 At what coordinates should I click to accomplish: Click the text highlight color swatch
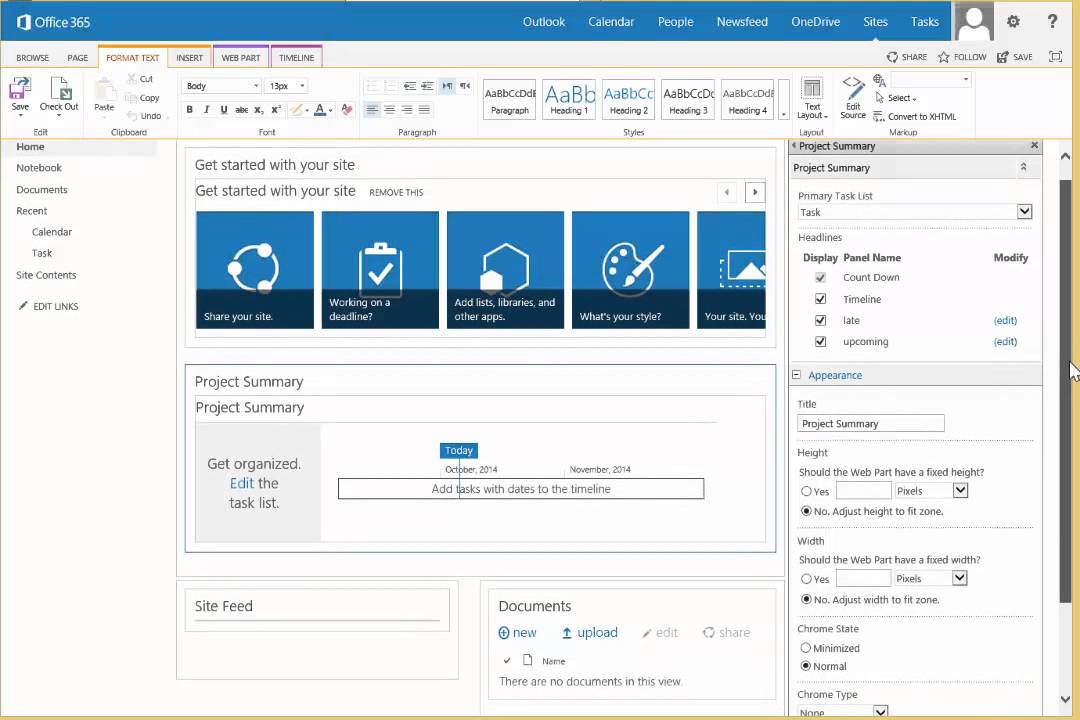tap(297, 110)
